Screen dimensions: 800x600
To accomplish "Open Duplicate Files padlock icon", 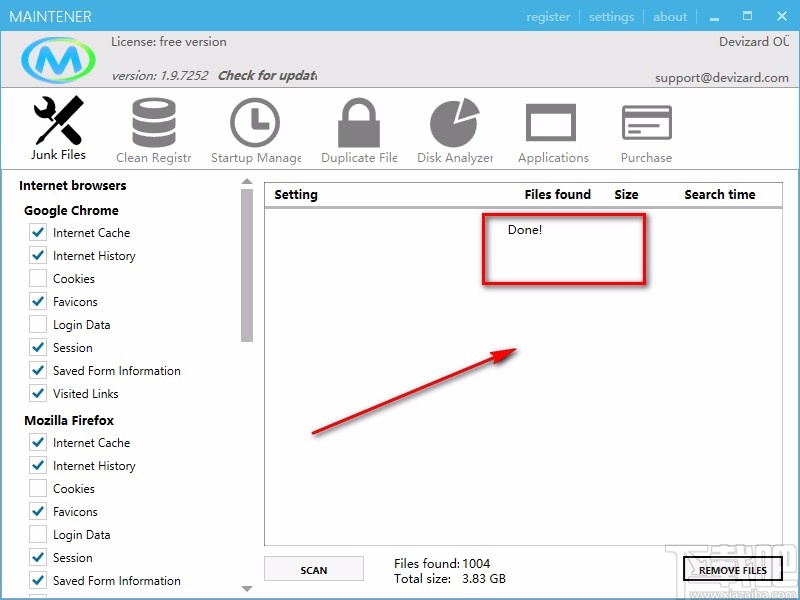I will tap(359, 122).
